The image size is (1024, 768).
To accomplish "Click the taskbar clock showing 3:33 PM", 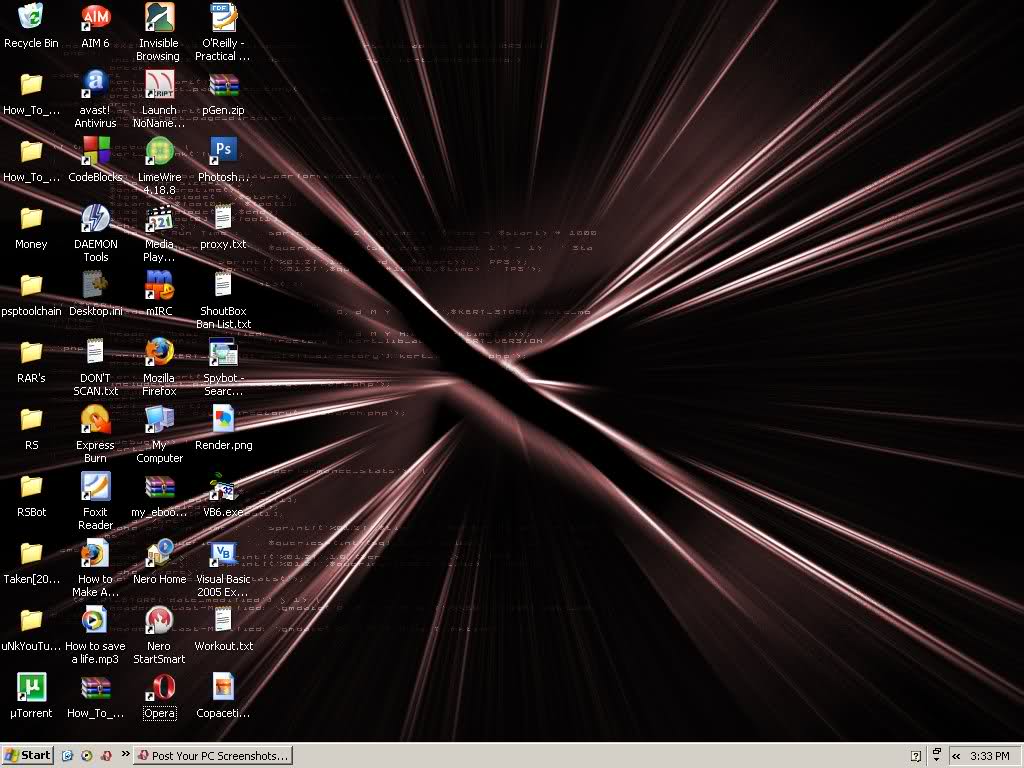I will pyautogui.click(x=989, y=756).
